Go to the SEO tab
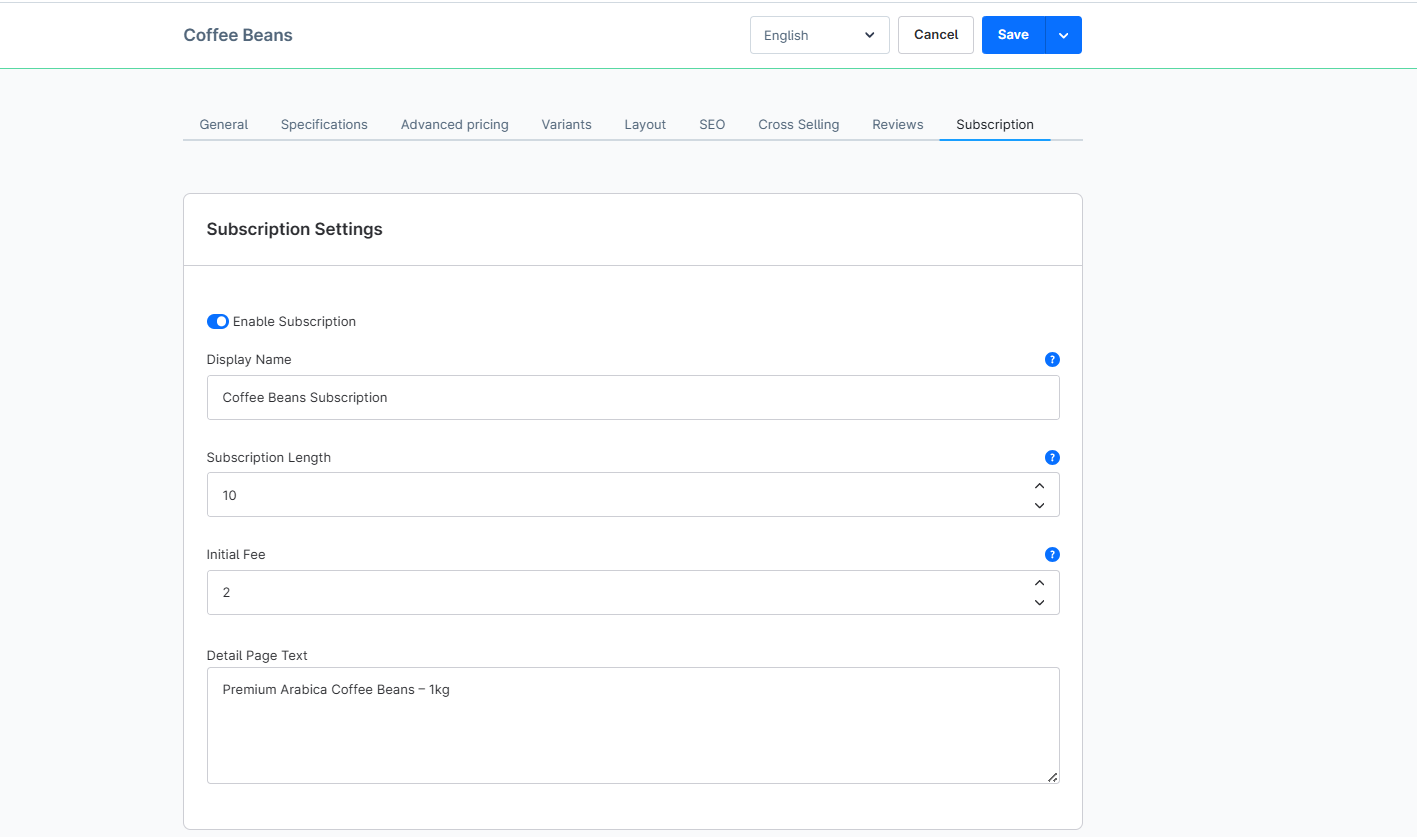The width and height of the screenshot is (1417, 837). tap(712, 124)
